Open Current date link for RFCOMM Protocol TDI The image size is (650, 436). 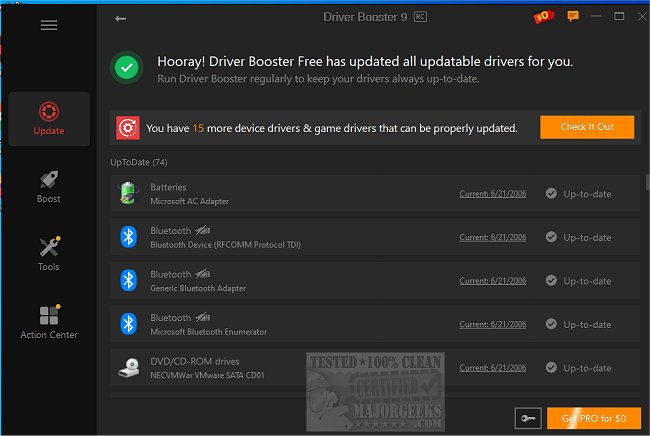[492, 237]
